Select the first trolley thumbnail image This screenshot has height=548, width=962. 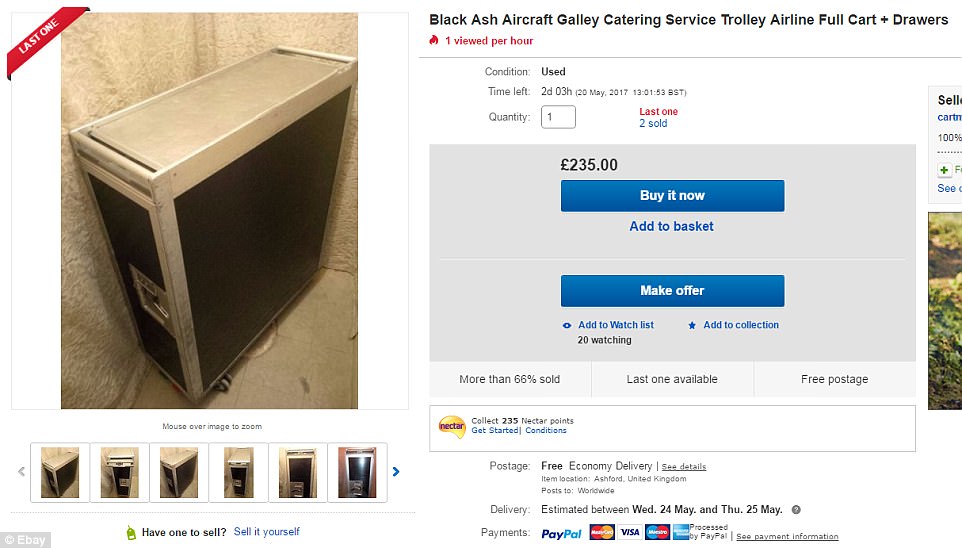60,472
